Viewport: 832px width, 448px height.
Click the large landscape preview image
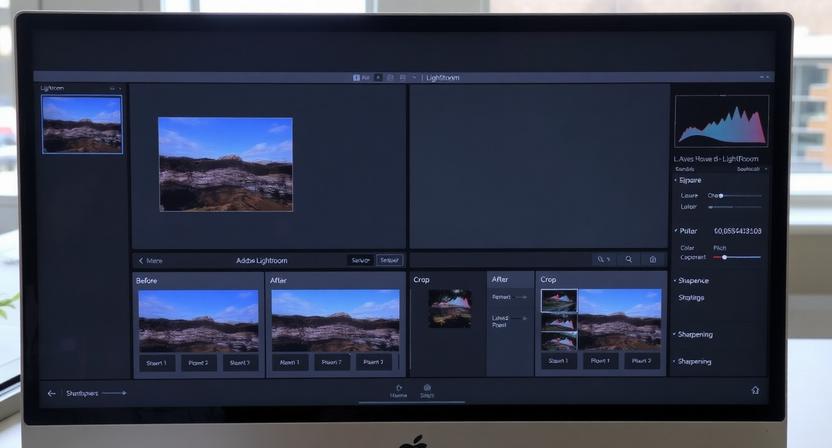pyautogui.click(x=226, y=164)
